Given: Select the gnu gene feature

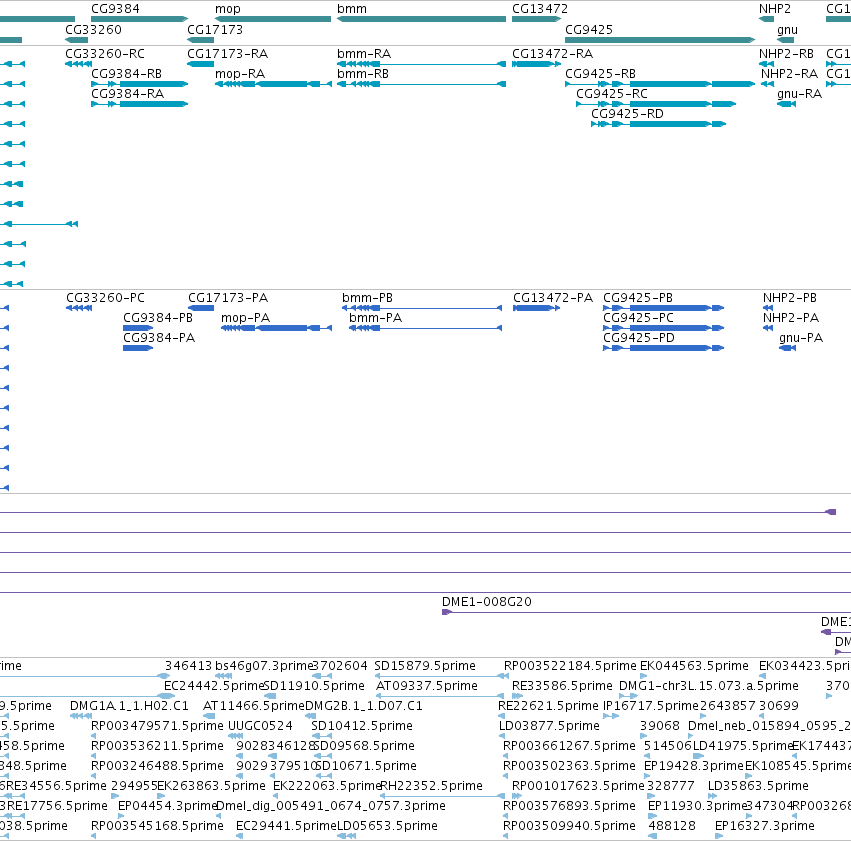Looking at the screenshot, I should click(x=786, y=40).
